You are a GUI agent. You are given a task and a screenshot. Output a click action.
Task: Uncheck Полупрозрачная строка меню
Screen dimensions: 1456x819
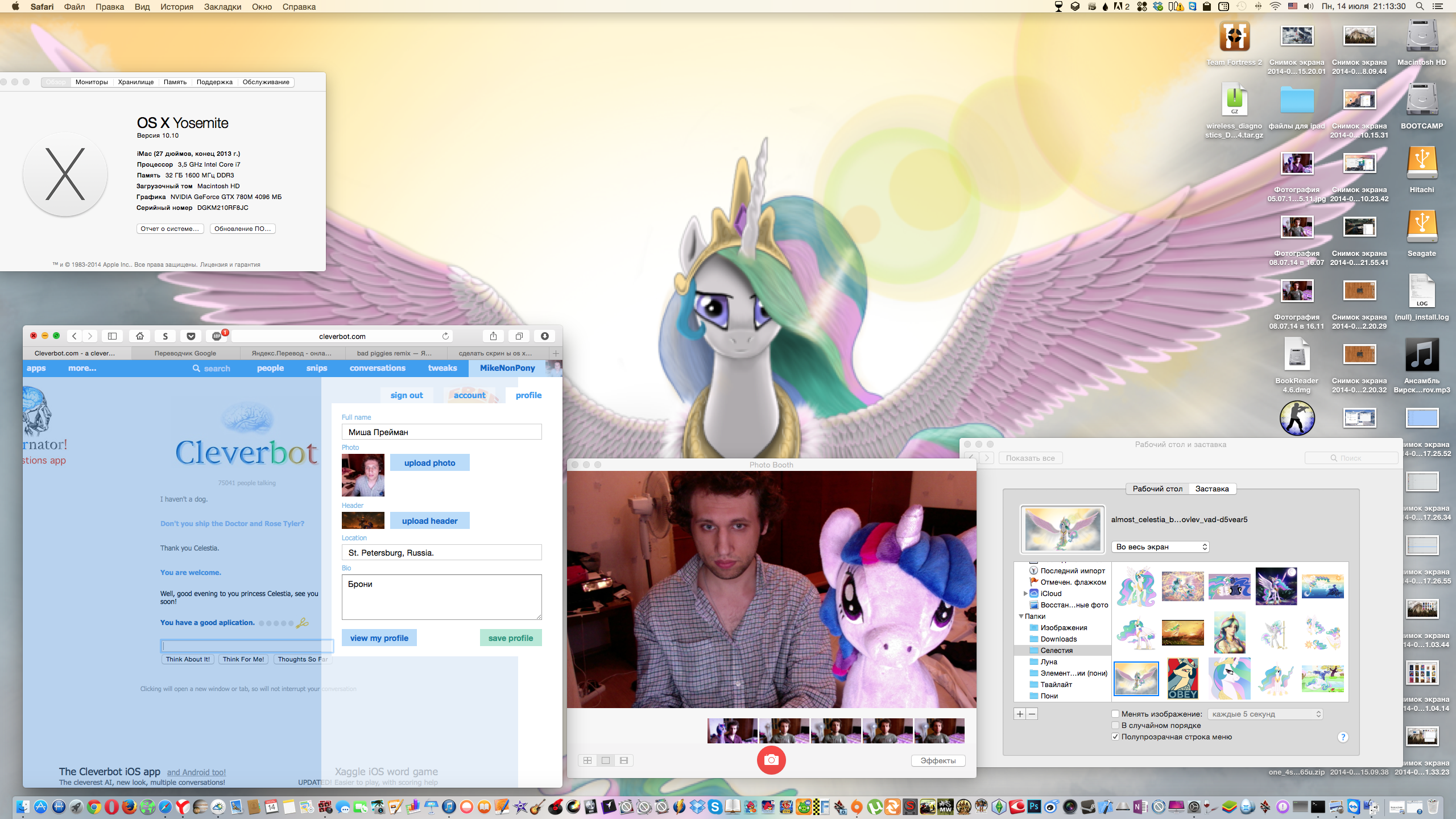(1115, 737)
